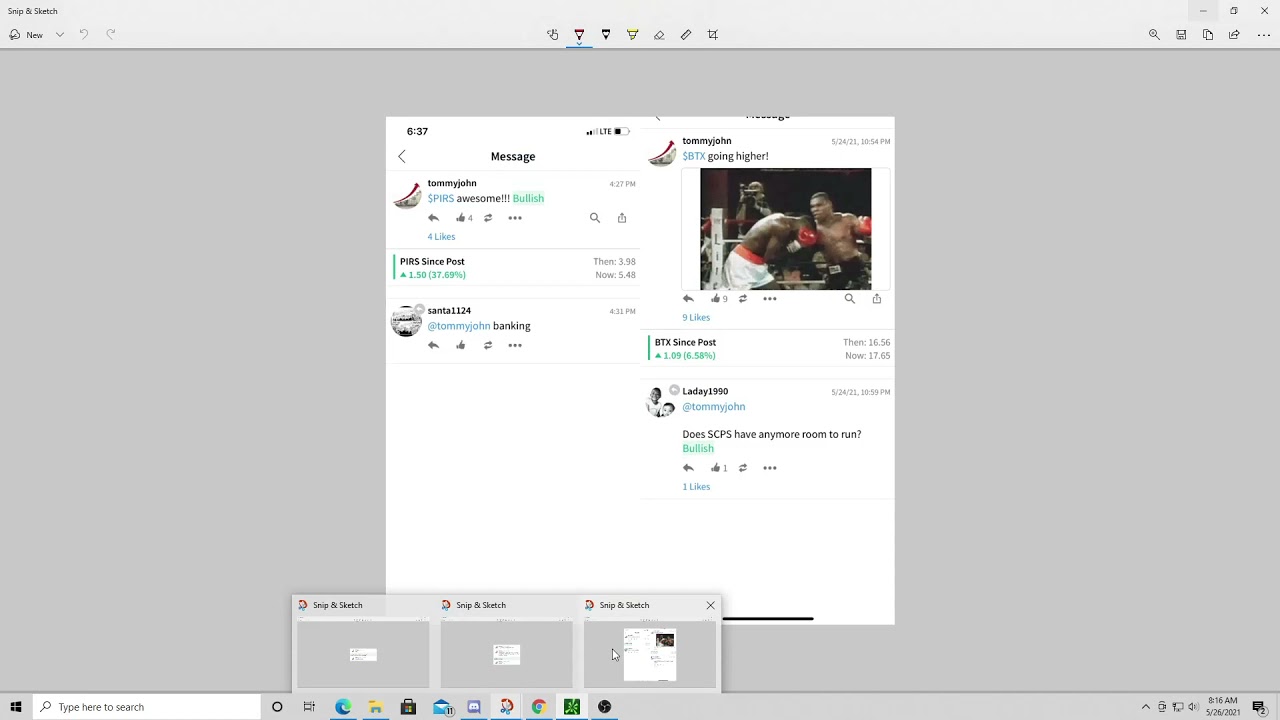The height and width of the screenshot is (720, 1280).
Task: Undo the last annotation
Action: point(84,35)
